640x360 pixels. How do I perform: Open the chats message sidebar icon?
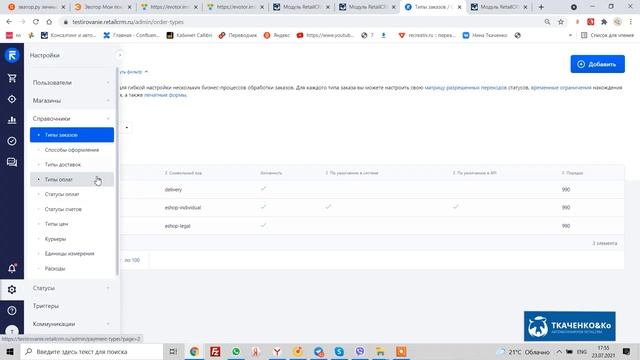pos(12,162)
